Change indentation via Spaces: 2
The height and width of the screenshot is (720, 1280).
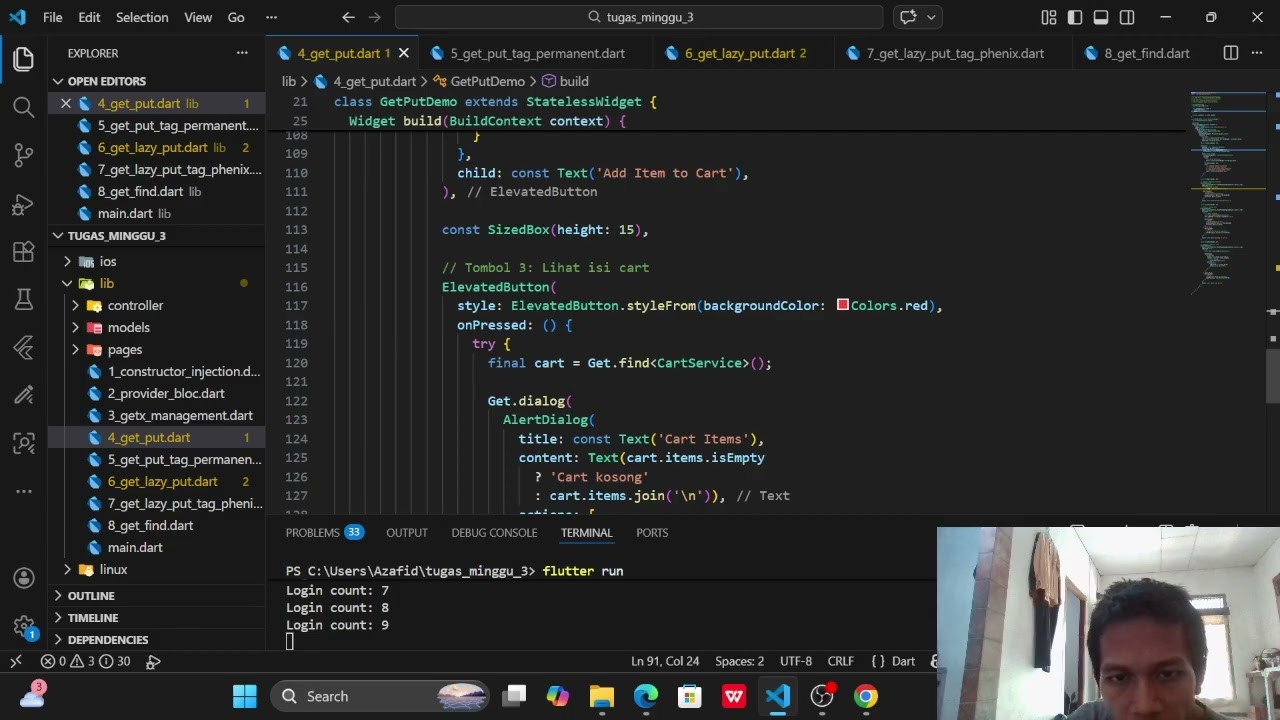[x=739, y=661]
